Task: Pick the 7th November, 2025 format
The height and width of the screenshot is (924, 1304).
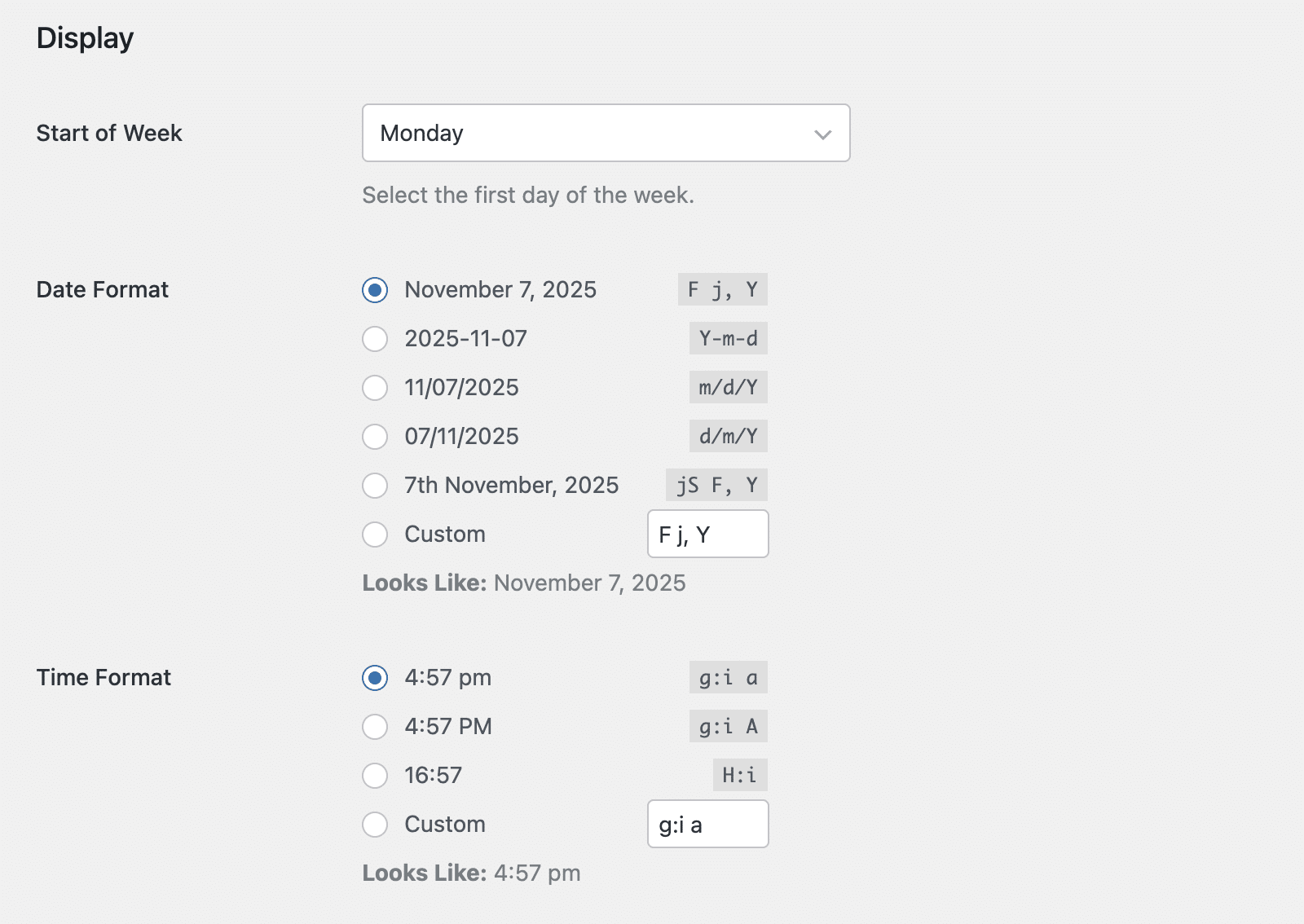Action: coord(374,485)
